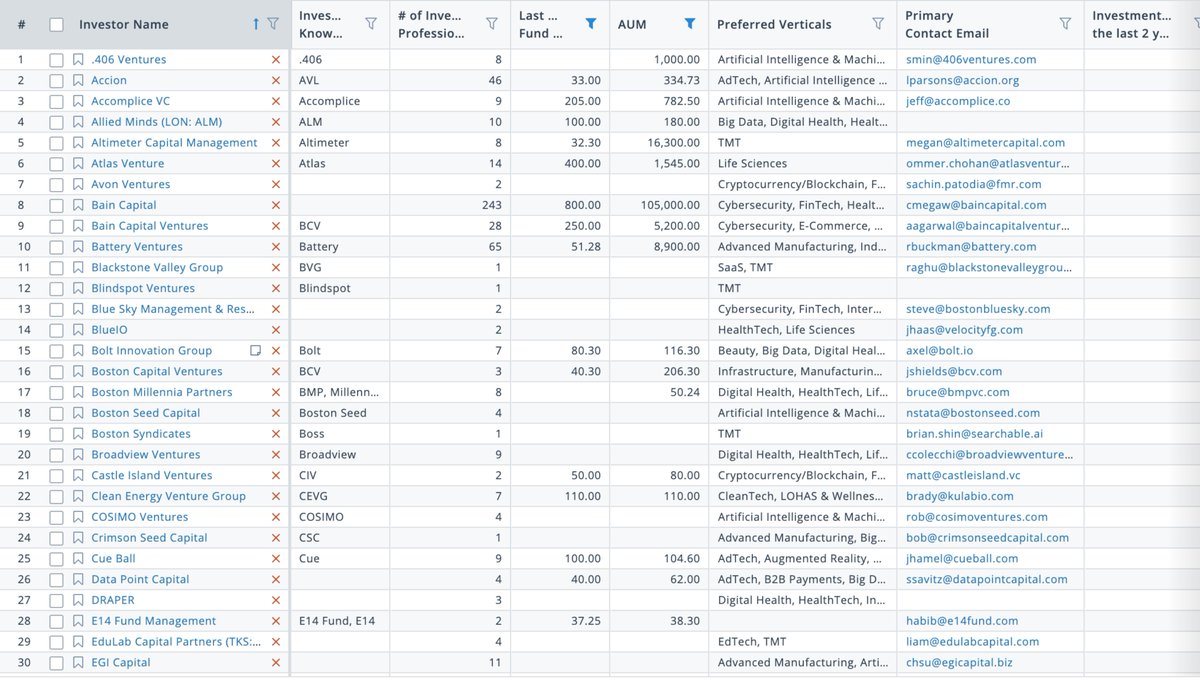The width and height of the screenshot is (1200, 680).
Task: Open EduLab Capital Partners link
Action: [177, 642]
